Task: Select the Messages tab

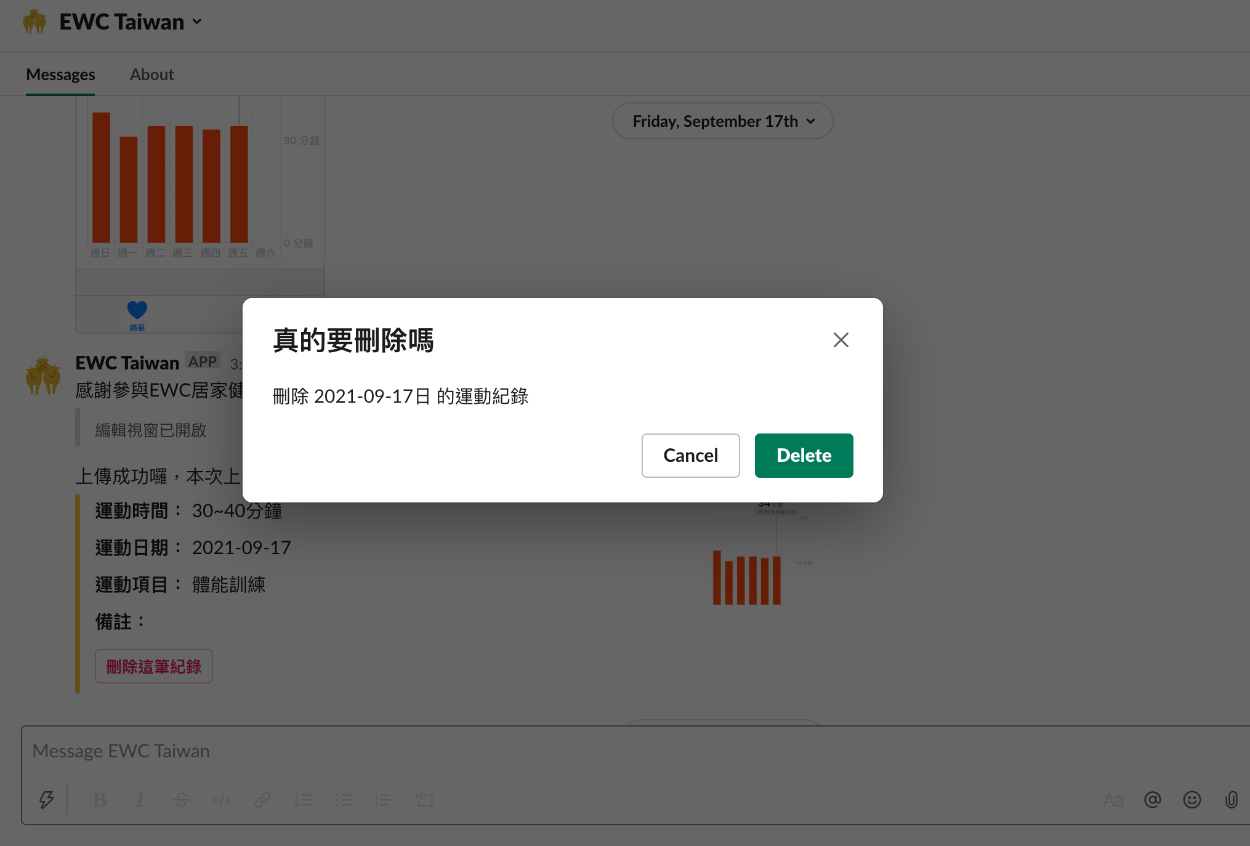Action: coord(61,74)
